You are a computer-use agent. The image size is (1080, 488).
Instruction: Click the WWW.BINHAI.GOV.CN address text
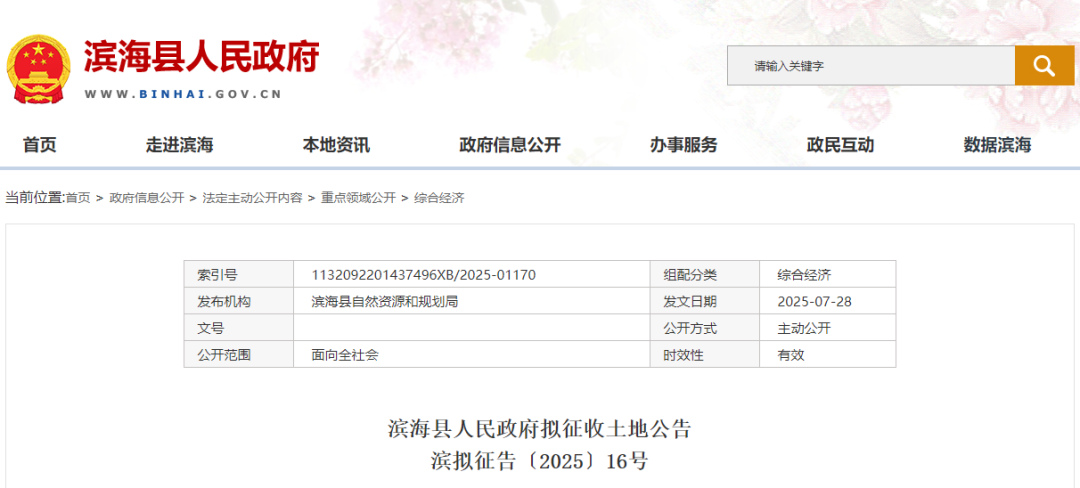[x=183, y=94]
